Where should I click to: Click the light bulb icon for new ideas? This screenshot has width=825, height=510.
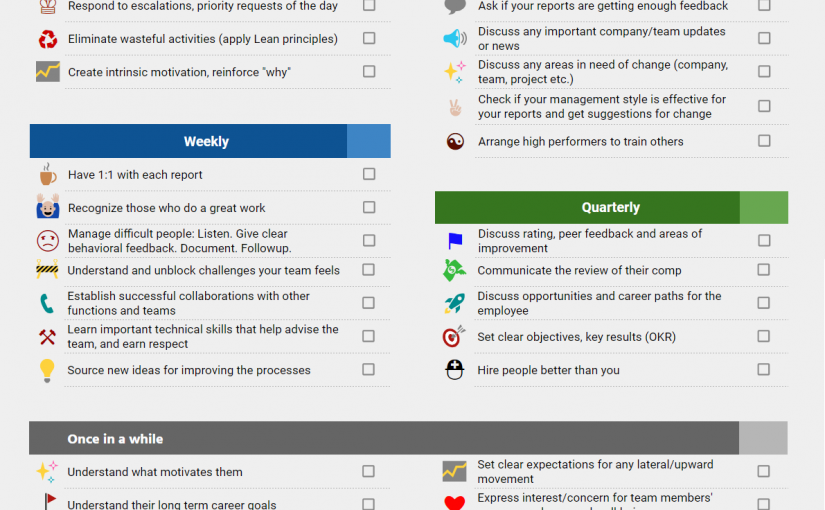[x=47, y=370]
